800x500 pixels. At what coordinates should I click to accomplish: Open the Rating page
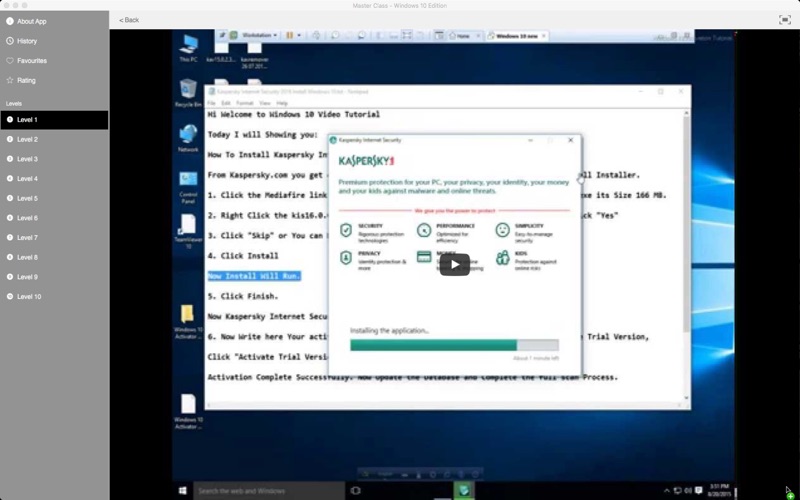(54, 81)
